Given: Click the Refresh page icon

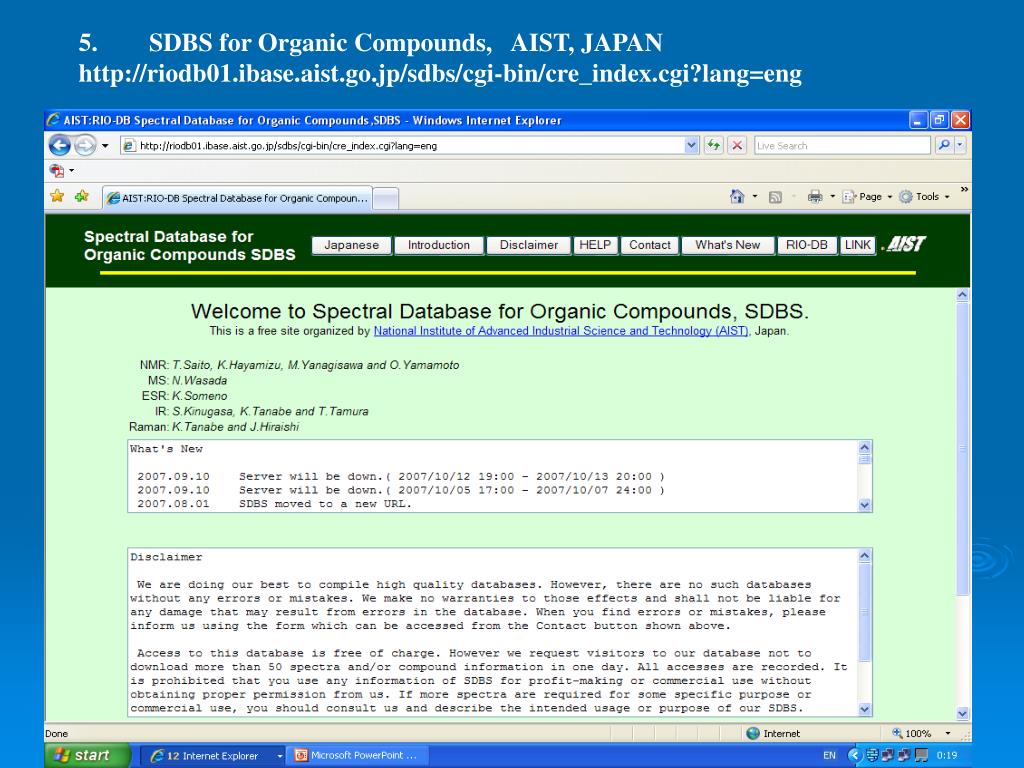Looking at the screenshot, I should pos(714,145).
